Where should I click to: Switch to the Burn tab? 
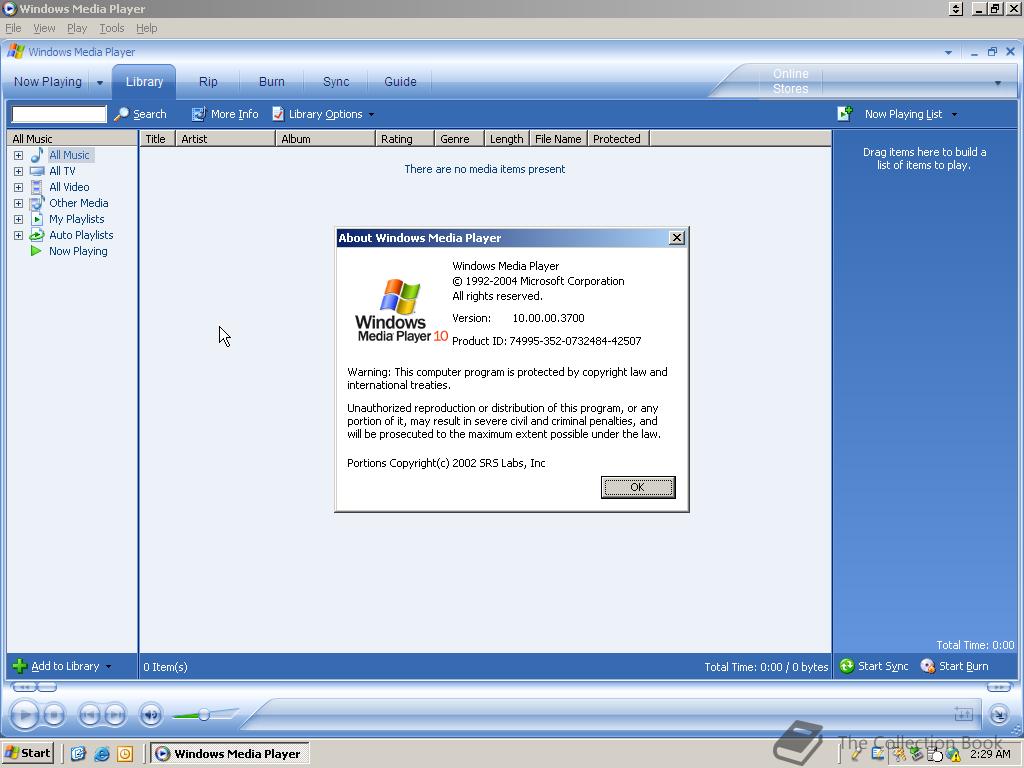[x=272, y=82]
